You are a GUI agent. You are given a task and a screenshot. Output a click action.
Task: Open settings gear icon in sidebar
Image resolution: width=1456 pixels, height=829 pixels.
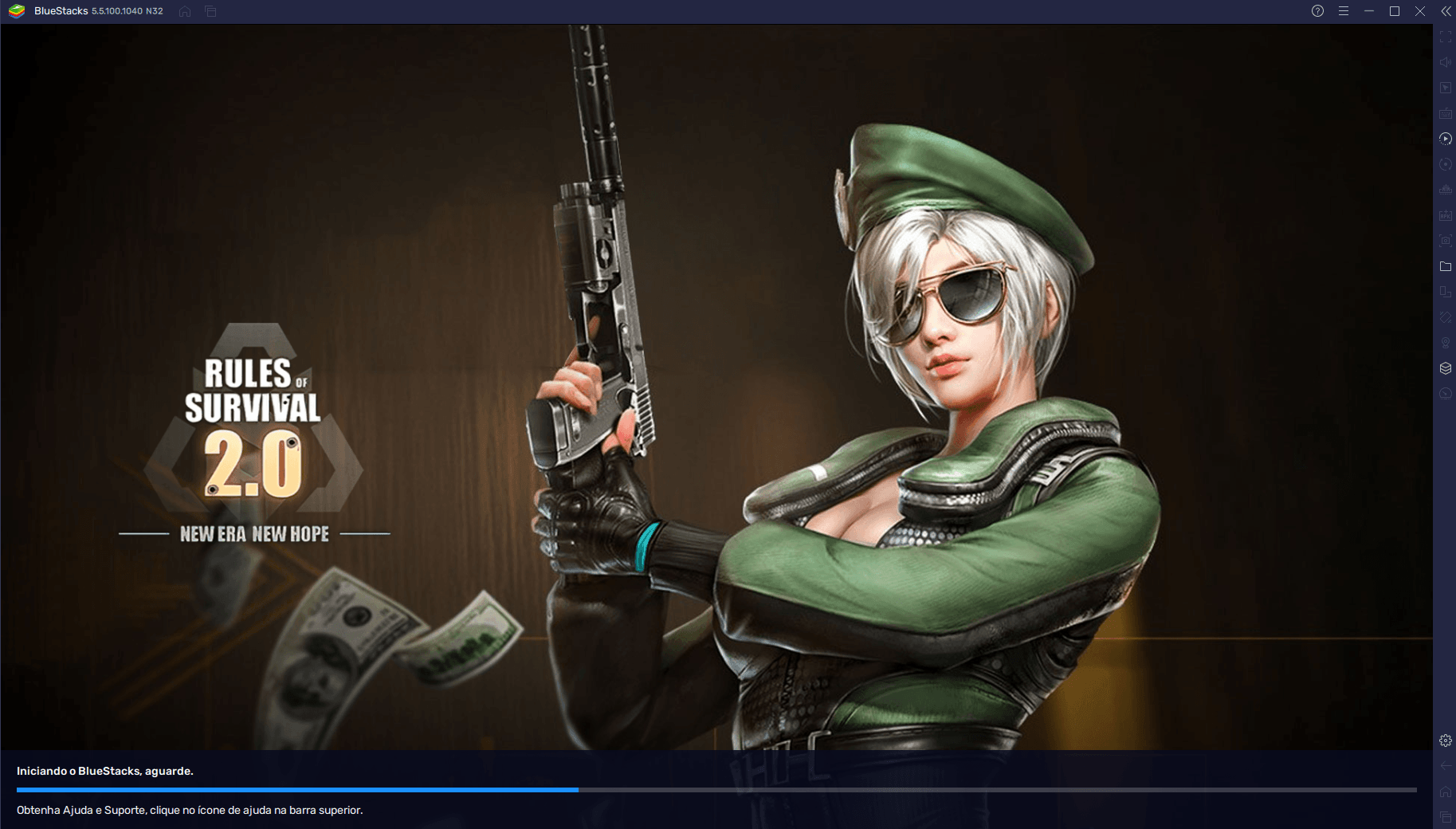[1446, 741]
